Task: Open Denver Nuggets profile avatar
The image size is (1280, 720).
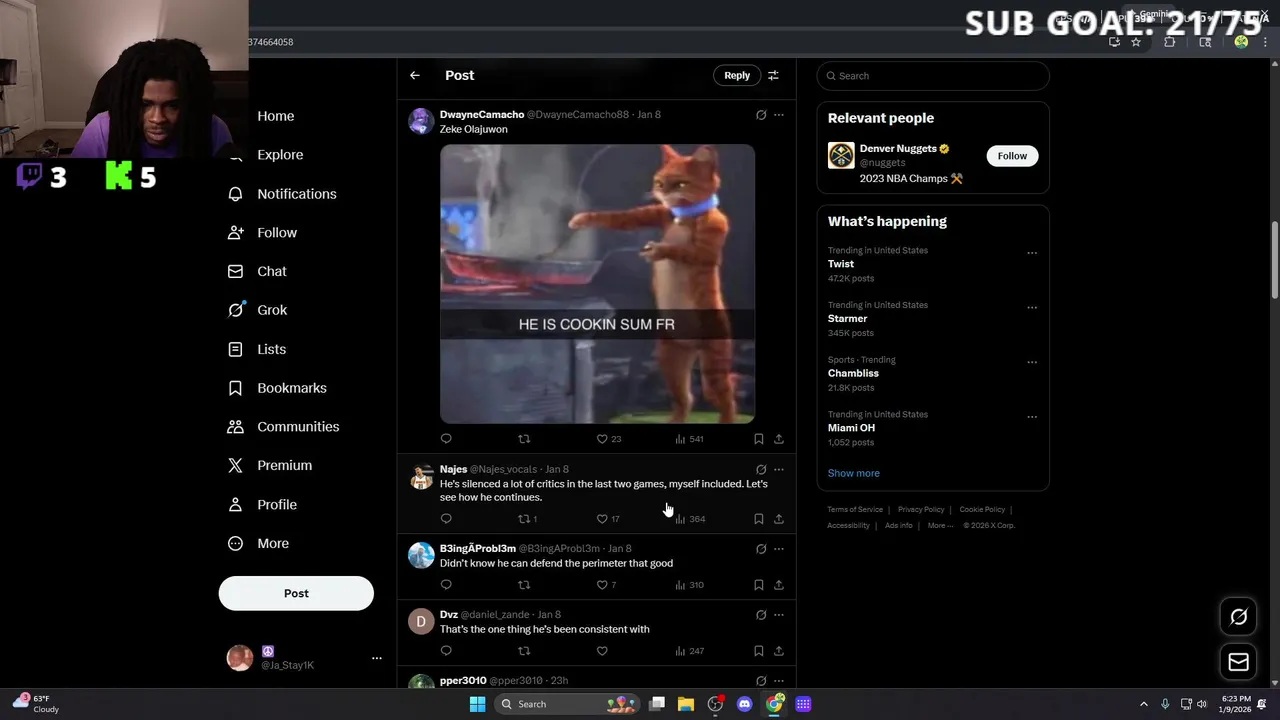Action: click(x=841, y=155)
